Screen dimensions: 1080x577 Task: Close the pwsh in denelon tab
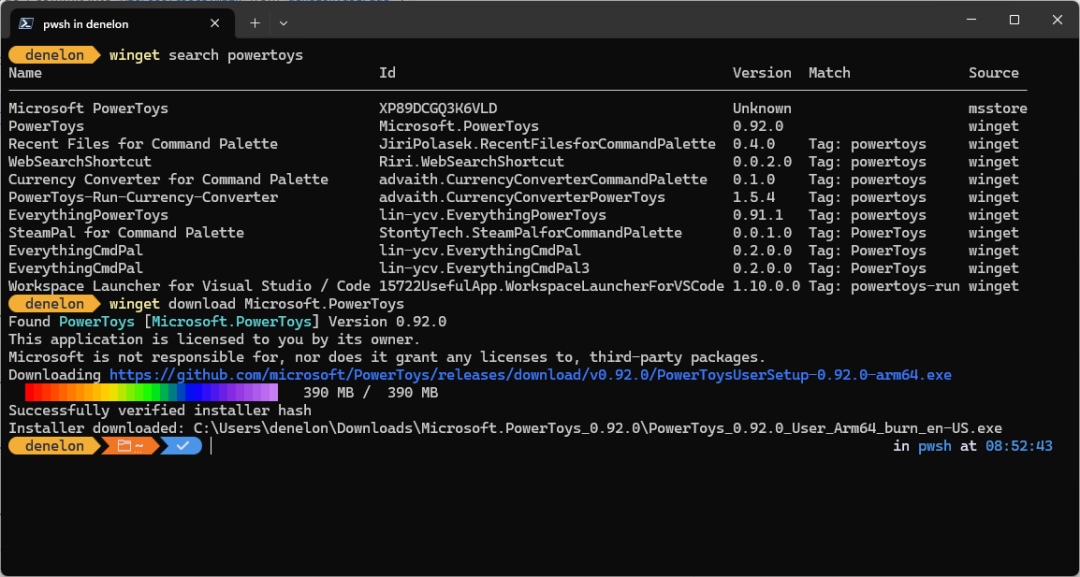click(x=214, y=22)
